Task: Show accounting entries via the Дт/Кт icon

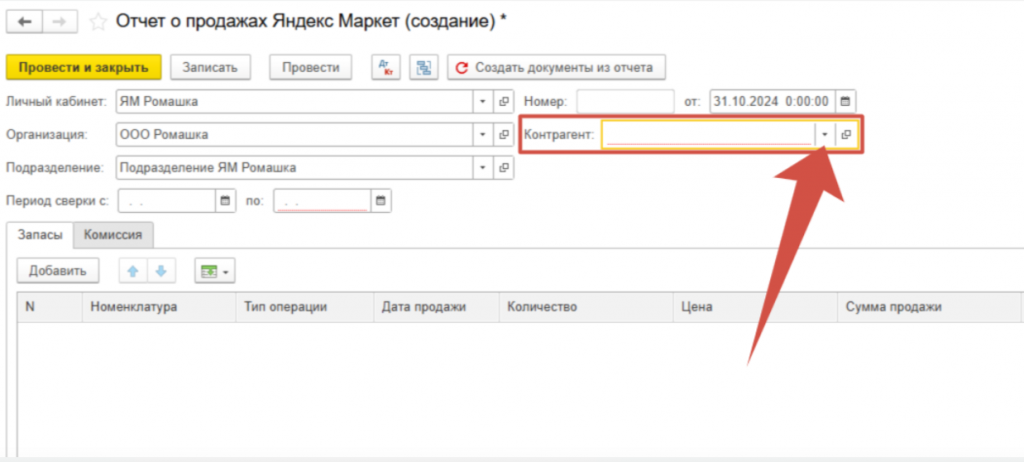Action: (x=385, y=68)
